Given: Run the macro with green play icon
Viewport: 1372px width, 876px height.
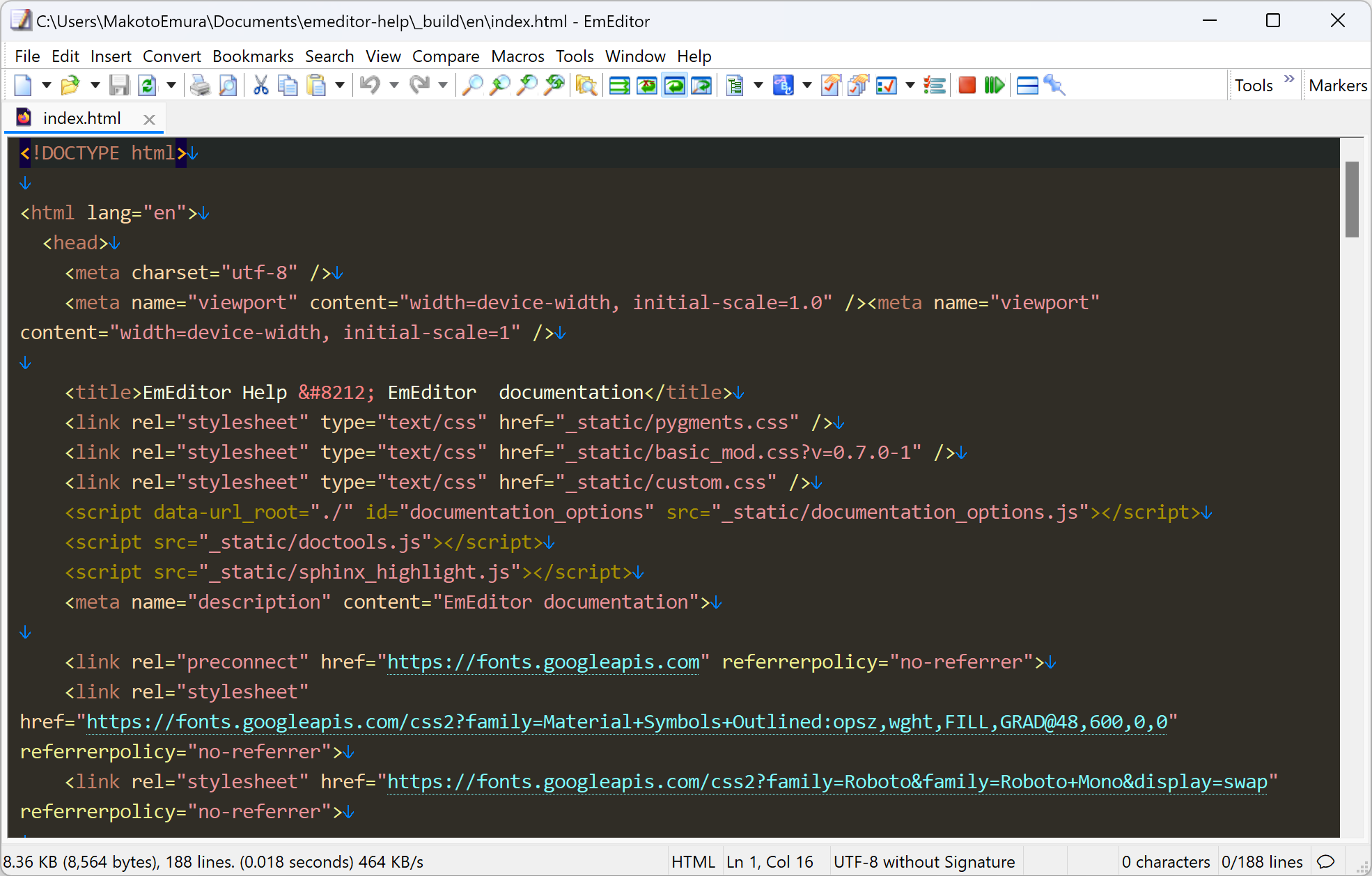Looking at the screenshot, I should pyautogui.click(x=995, y=86).
